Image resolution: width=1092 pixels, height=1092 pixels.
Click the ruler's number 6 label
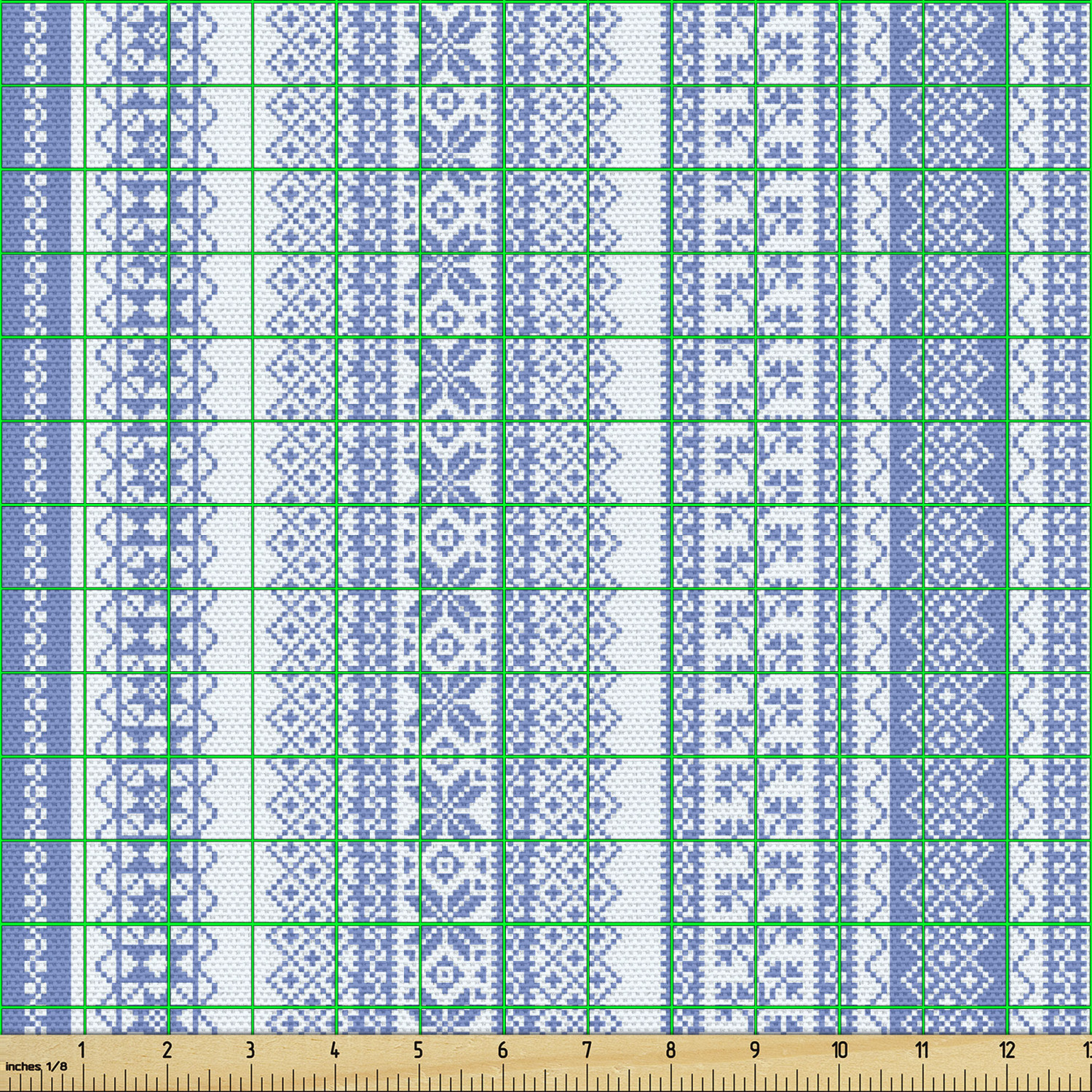502,1050
